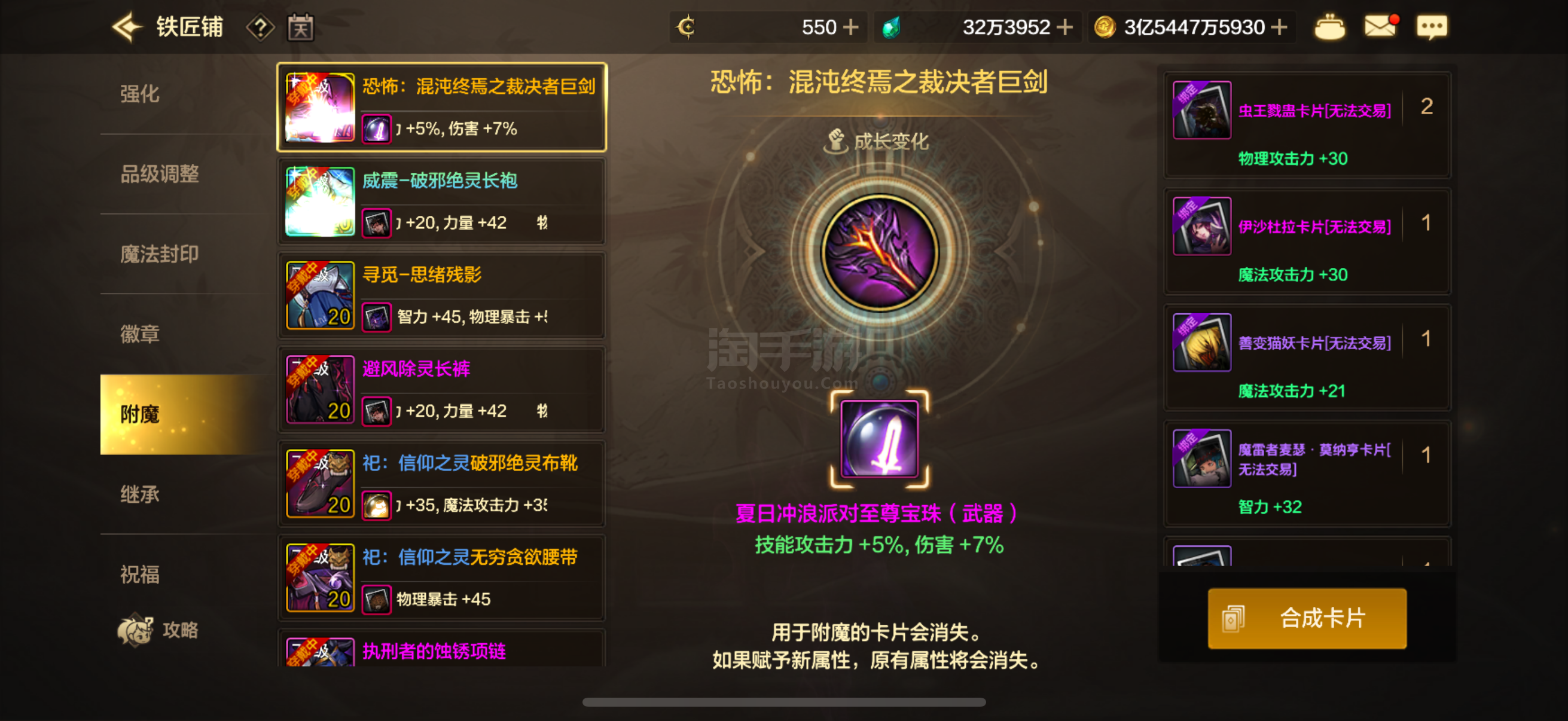Select 寻觅-思绪残影 equipment item

pos(442,296)
